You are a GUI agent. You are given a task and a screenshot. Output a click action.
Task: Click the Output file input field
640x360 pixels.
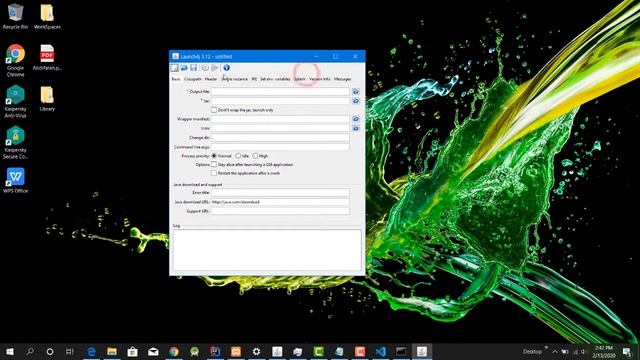pyautogui.click(x=280, y=92)
